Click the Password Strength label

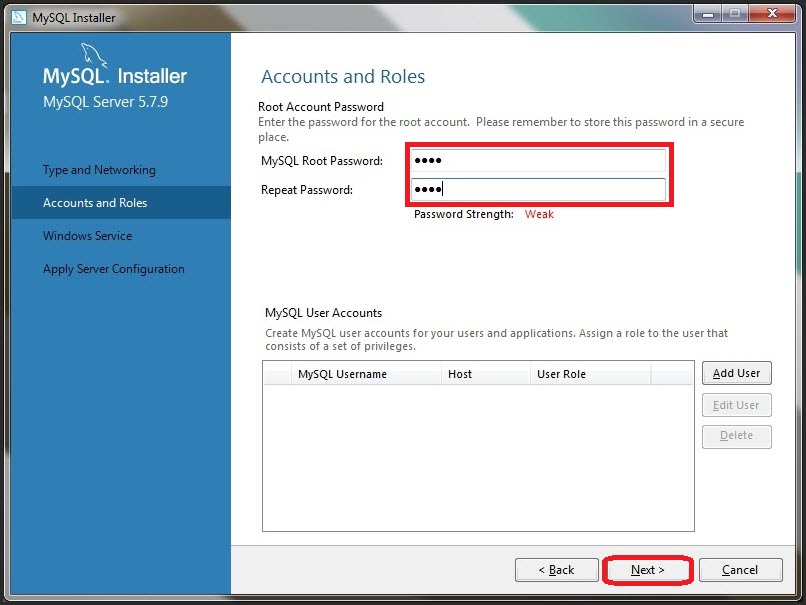464,214
